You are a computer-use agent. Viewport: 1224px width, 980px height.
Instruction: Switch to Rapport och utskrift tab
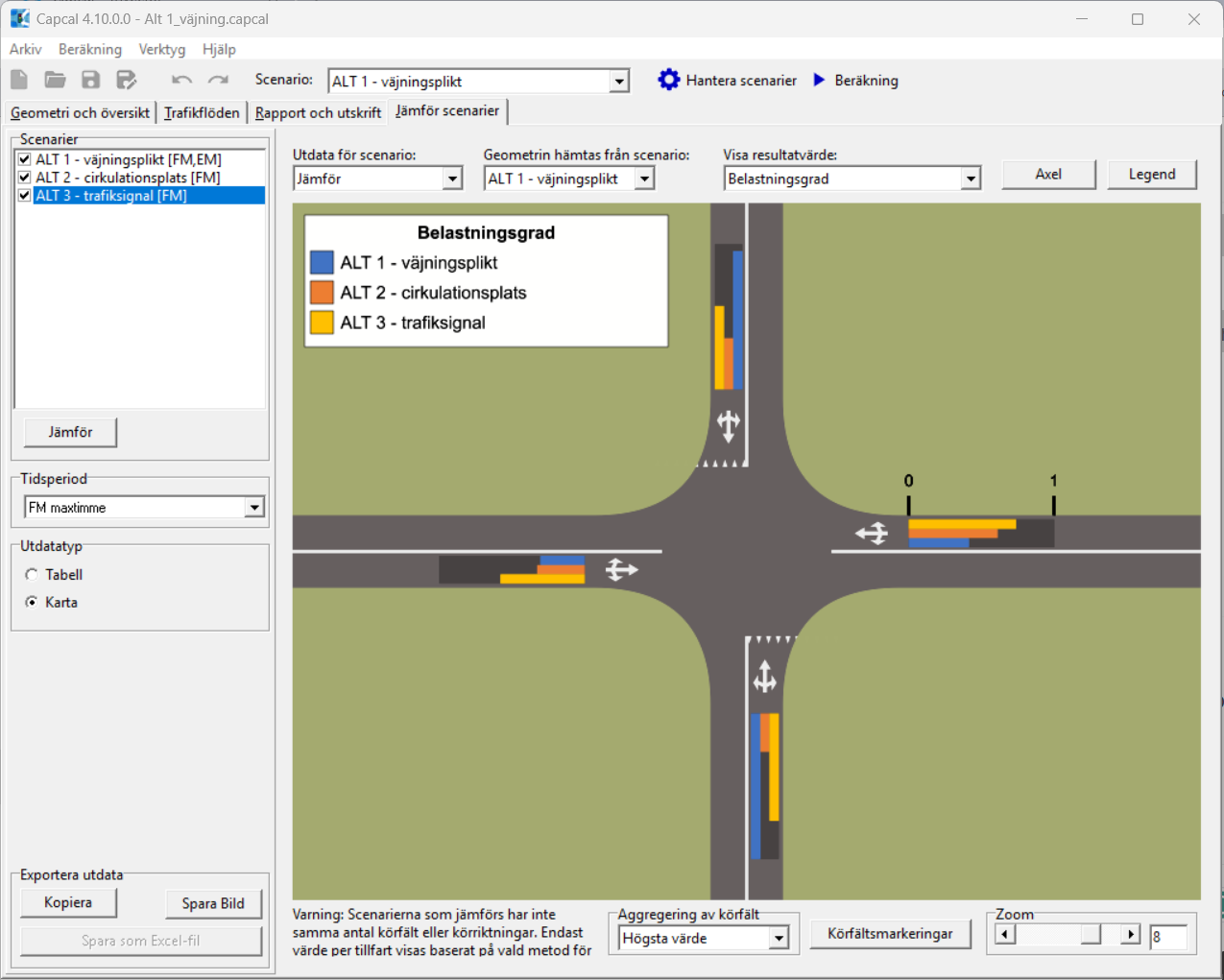[x=318, y=112]
